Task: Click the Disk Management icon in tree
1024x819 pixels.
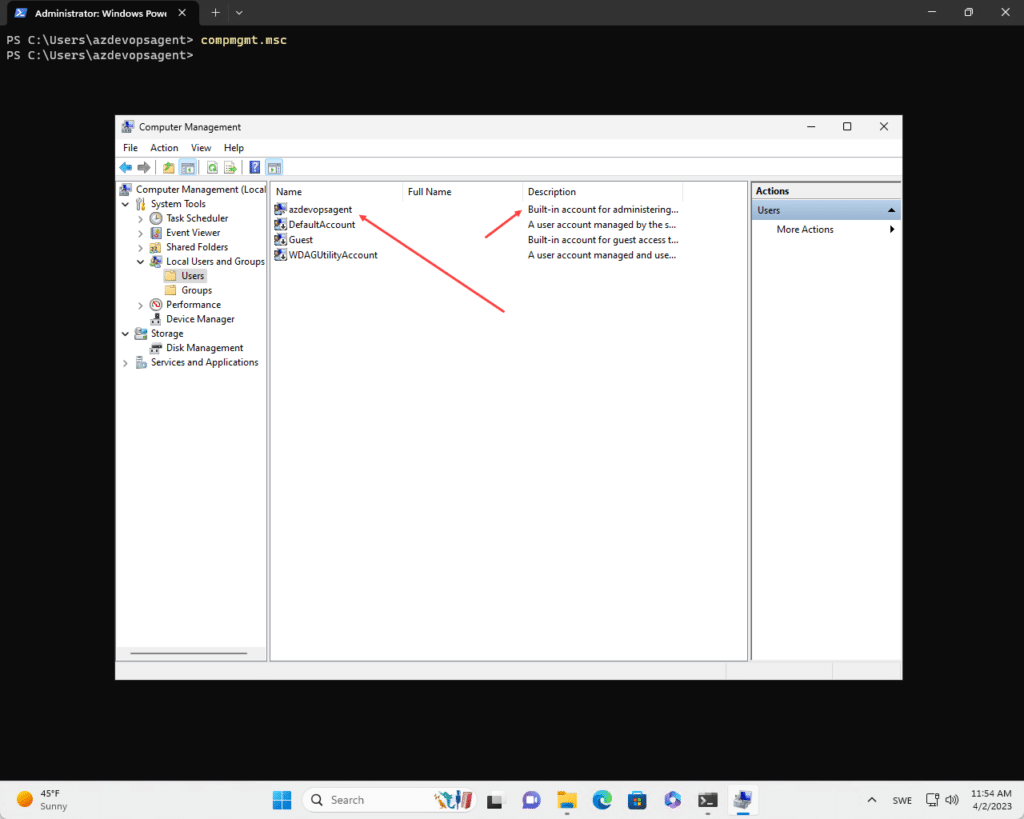Action: [x=156, y=347]
